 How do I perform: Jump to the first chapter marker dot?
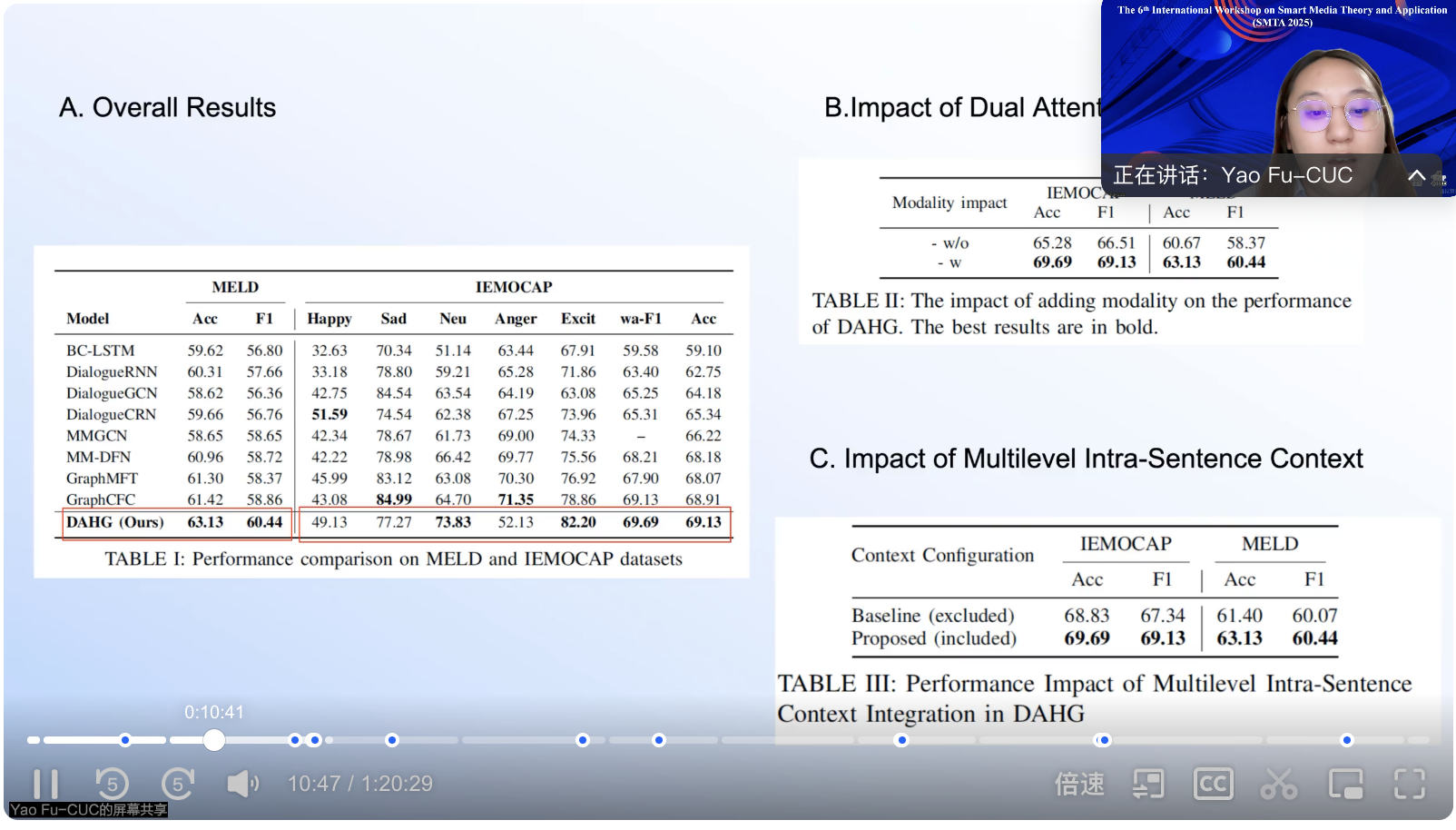[x=125, y=740]
